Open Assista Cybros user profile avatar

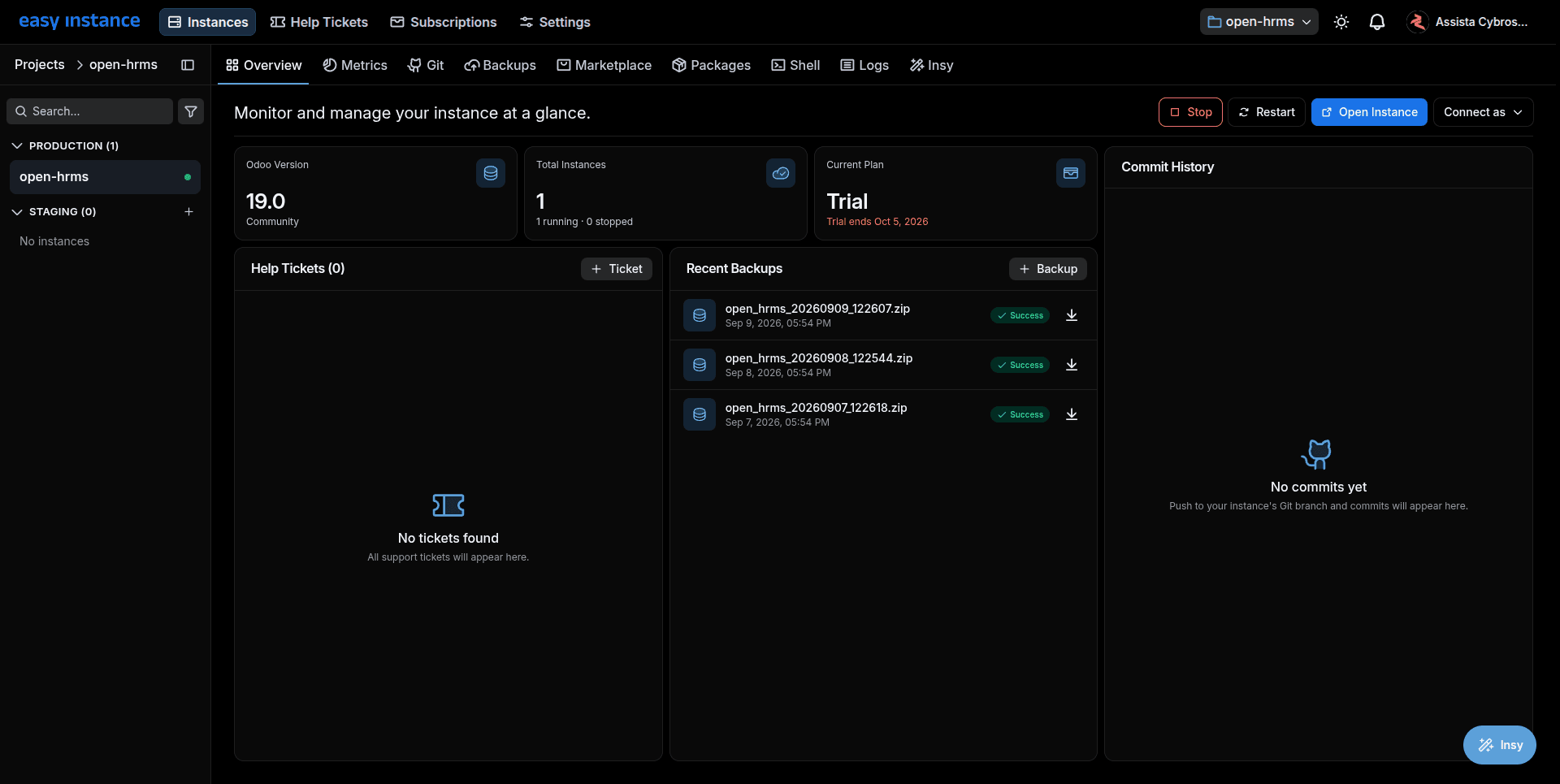pyautogui.click(x=1418, y=22)
